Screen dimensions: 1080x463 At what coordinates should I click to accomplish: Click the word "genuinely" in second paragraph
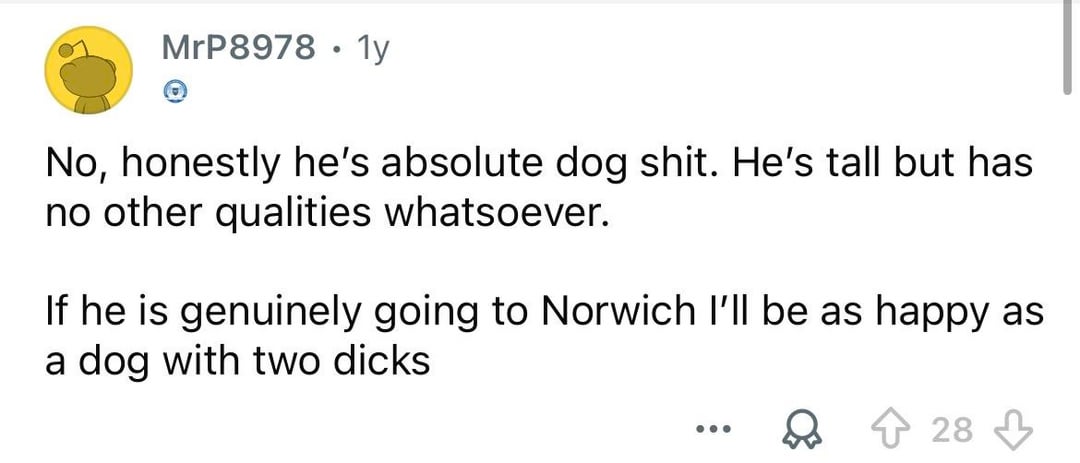(x=299, y=313)
